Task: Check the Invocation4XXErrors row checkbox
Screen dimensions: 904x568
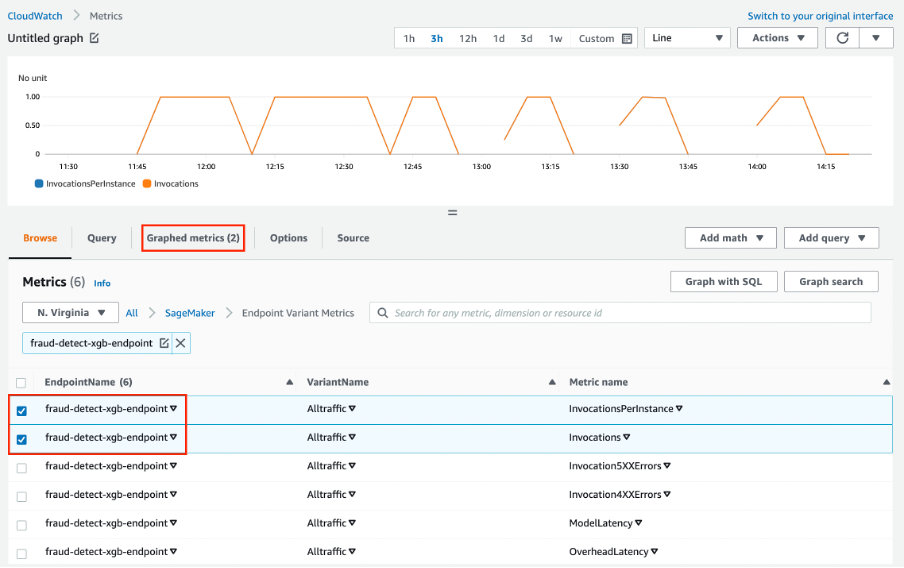Action: point(22,496)
